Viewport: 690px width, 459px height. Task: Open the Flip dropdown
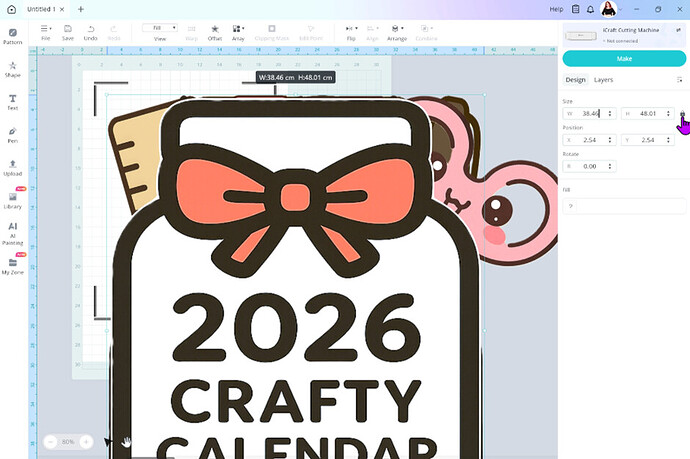(x=351, y=31)
